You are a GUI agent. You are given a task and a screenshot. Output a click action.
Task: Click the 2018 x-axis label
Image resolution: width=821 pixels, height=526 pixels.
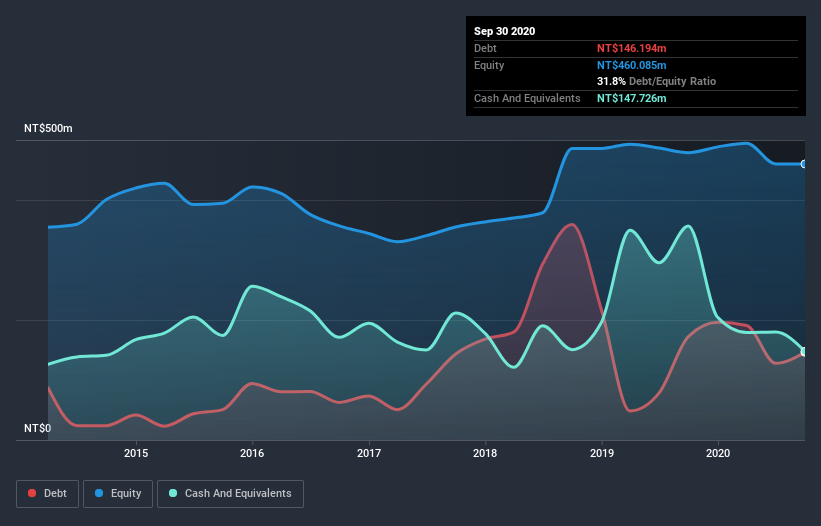[485, 453]
